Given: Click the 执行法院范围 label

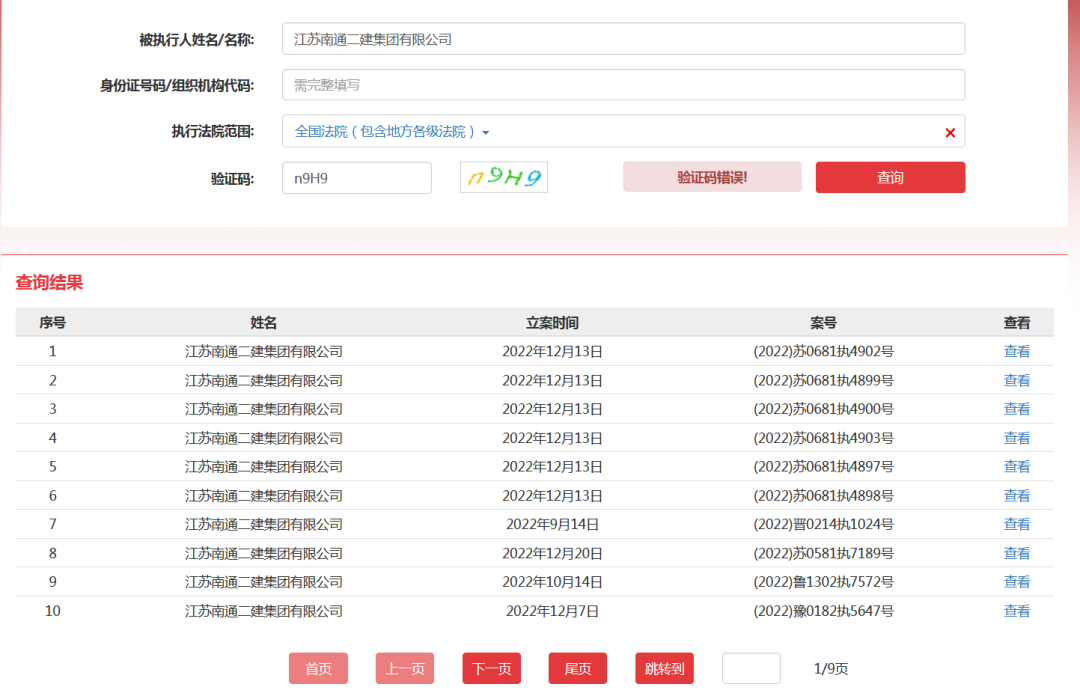Looking at the screenshot, I should (x=213, y=132).
